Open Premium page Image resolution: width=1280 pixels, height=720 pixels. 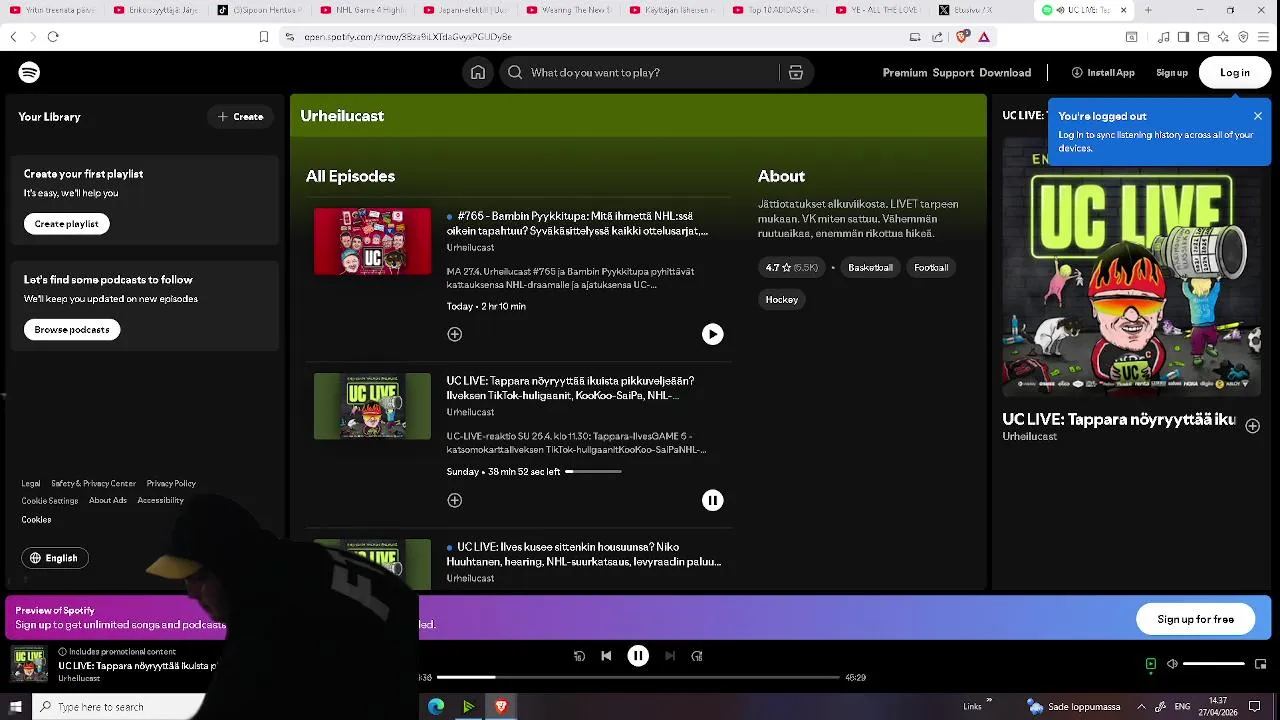[x=905, y=73]
